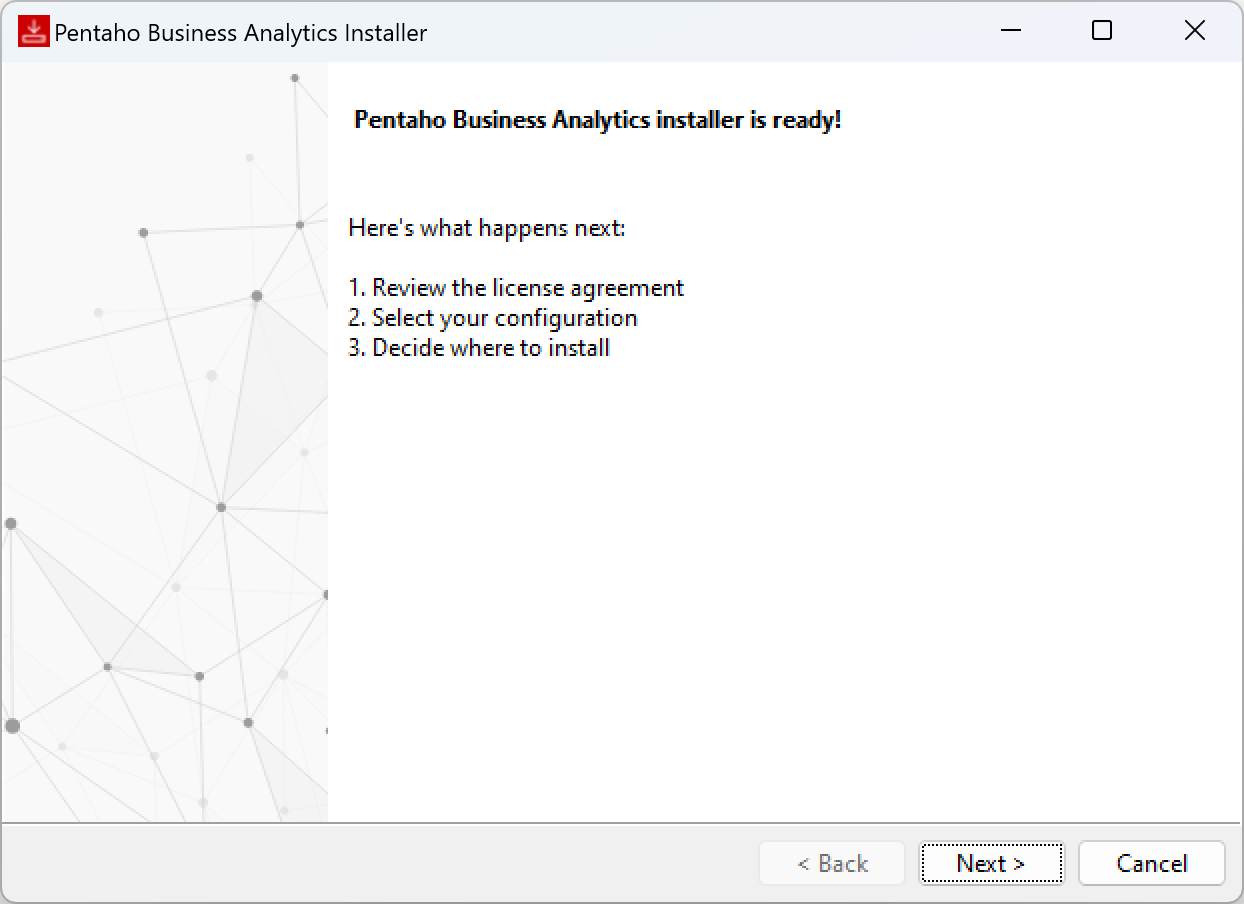The image size is (1244, 904).
Task: Click the "Here's what happens next:" text
Action: (x=487, y=228)
